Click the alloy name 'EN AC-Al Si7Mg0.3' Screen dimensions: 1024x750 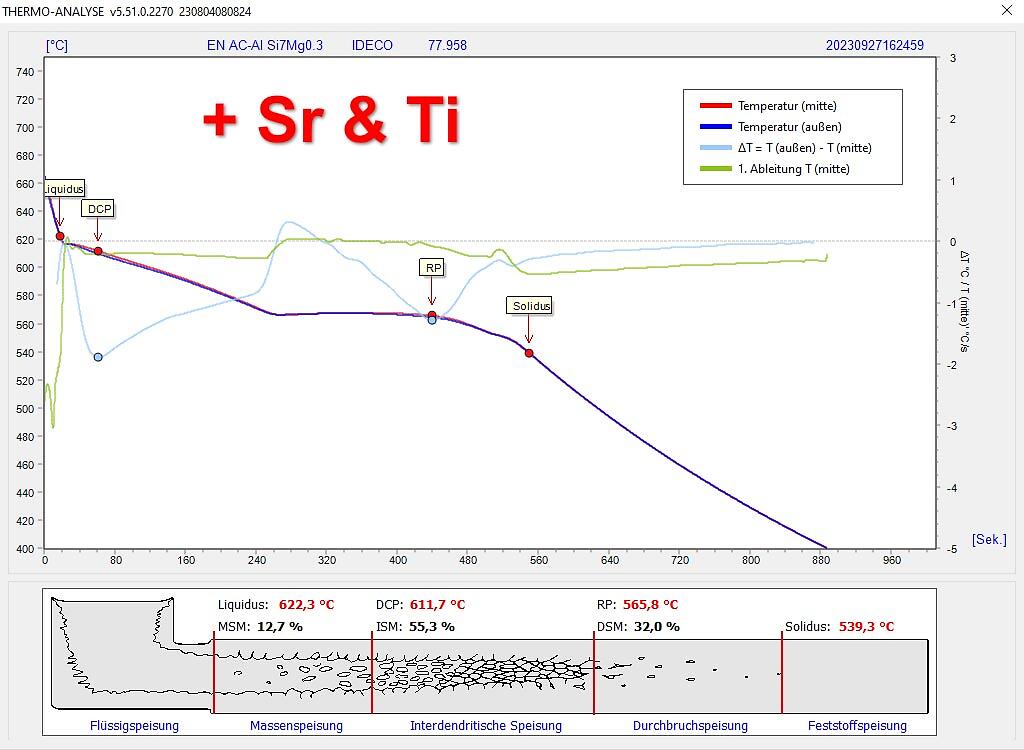[264, 45]
